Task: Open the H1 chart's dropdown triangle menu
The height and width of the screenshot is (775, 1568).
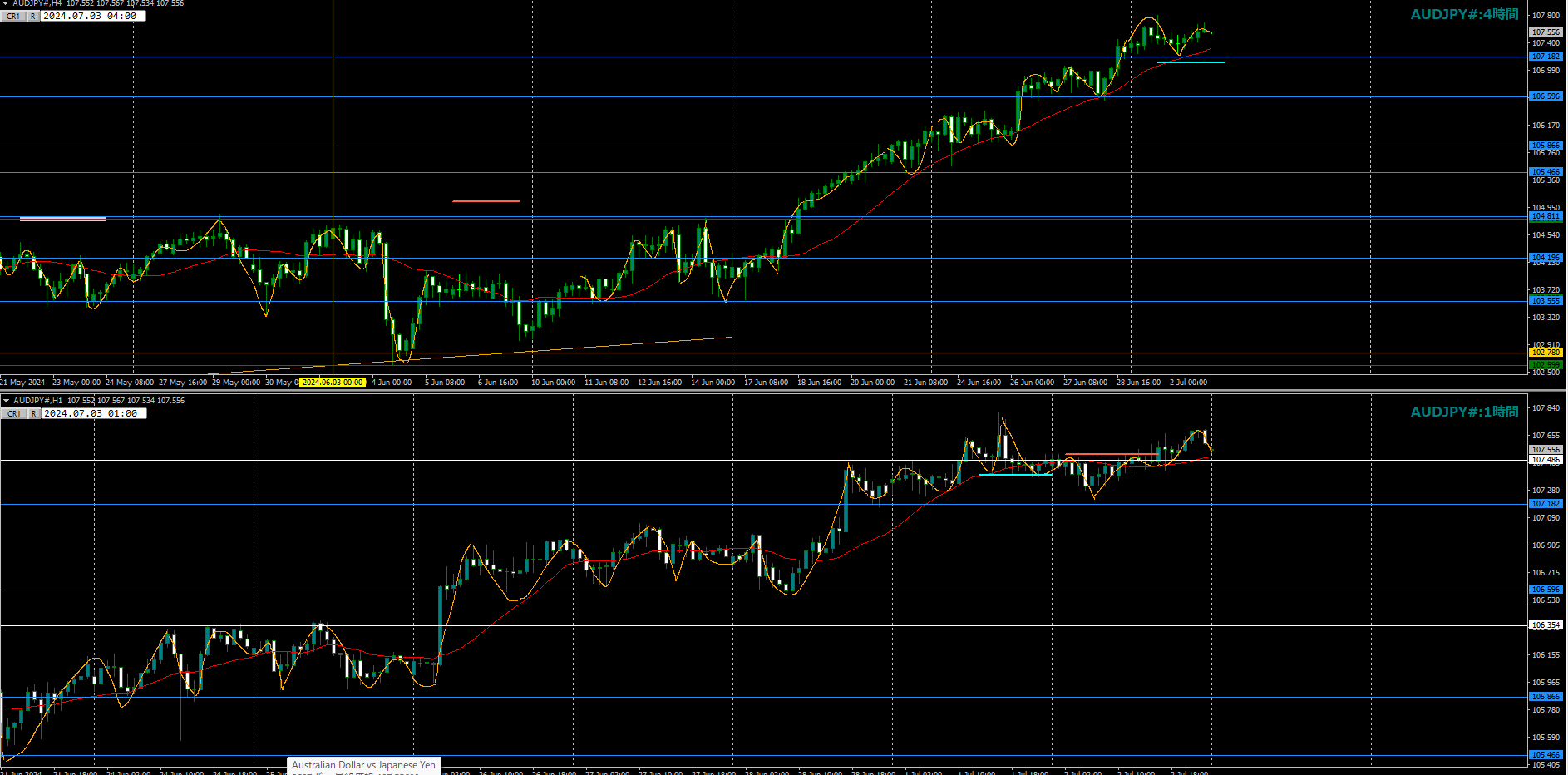Action: point(6,401)
